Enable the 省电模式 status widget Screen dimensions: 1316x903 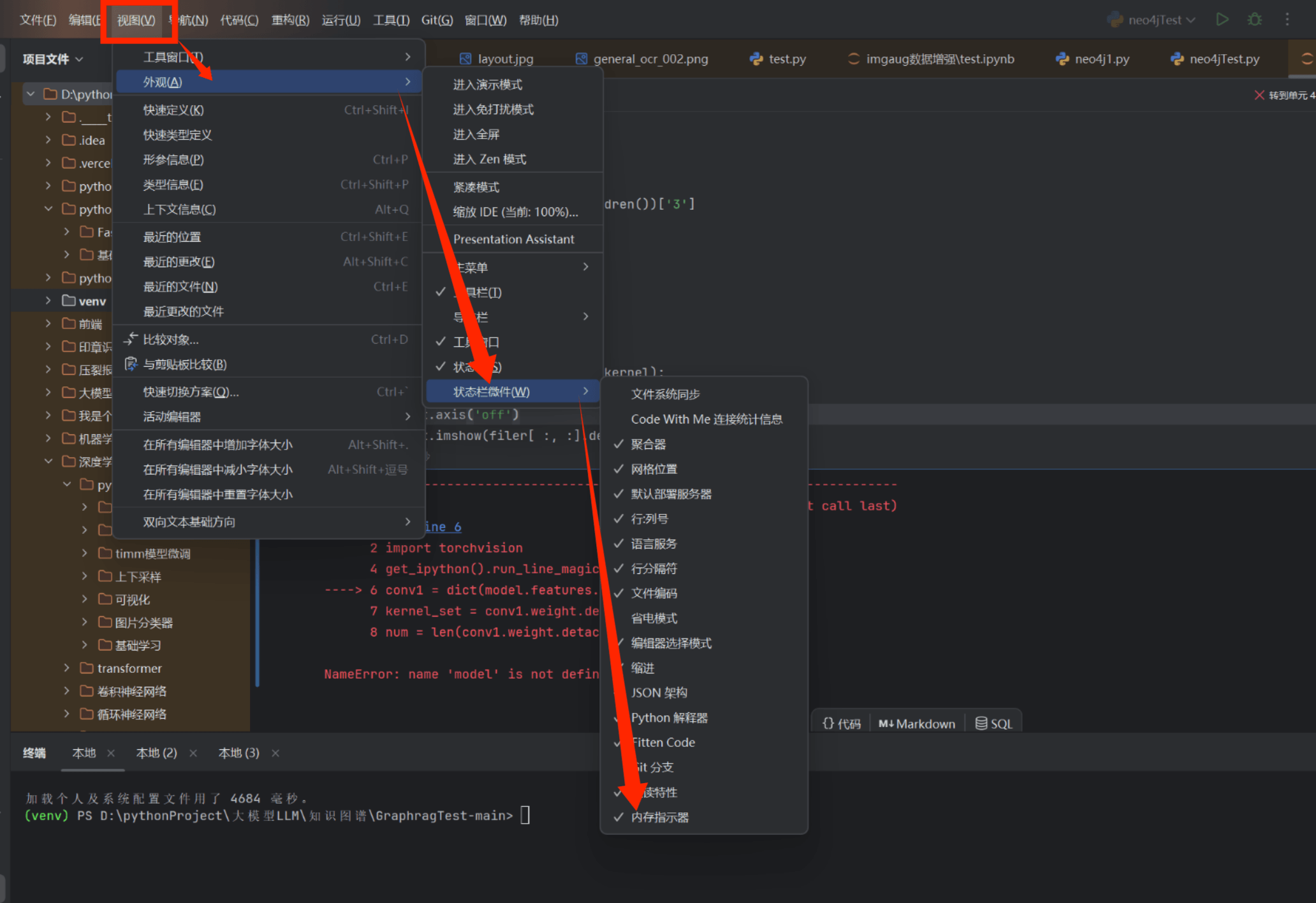coord(654,618)
